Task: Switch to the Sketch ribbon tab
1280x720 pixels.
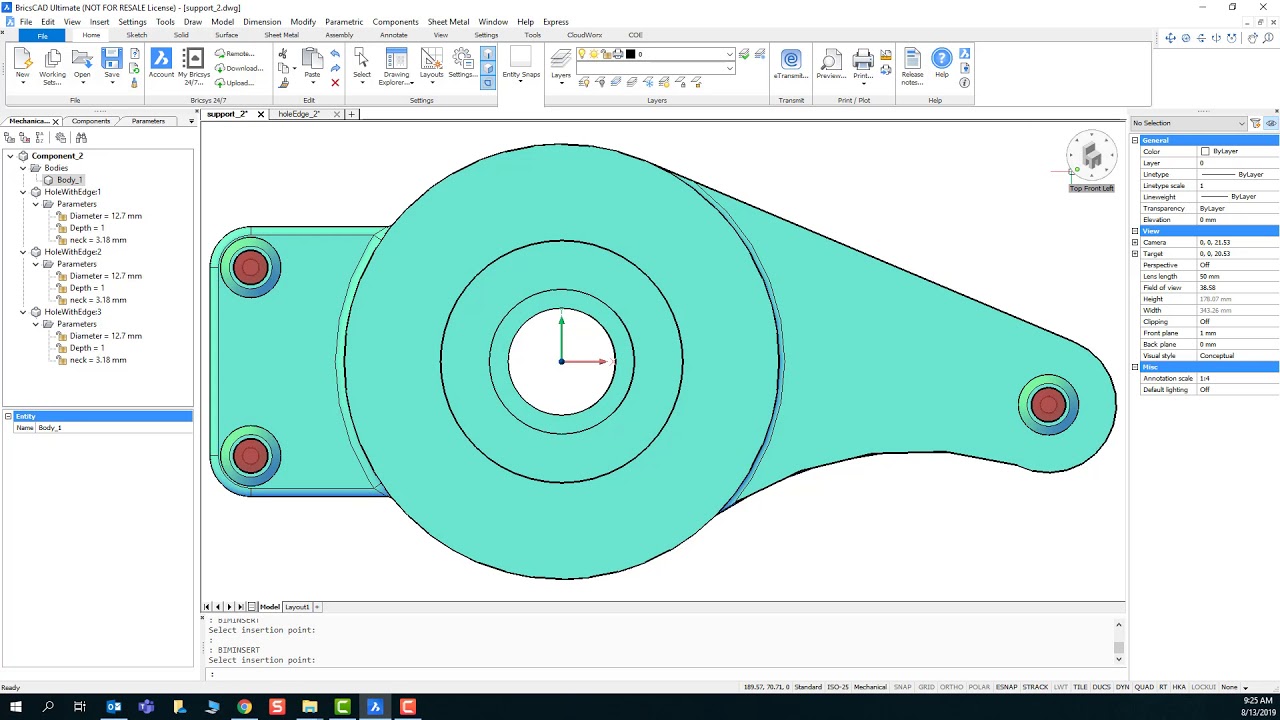Action: coord(136,35)
